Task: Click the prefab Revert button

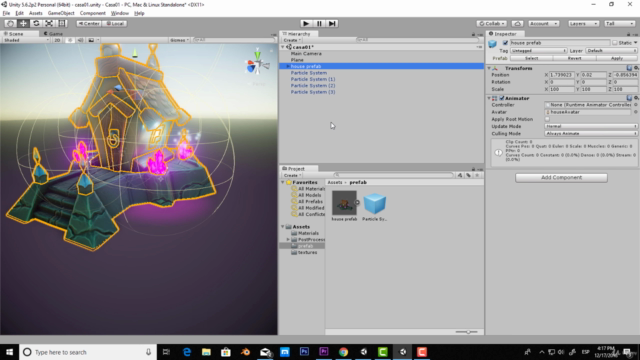Action: [x=574, y=58]
